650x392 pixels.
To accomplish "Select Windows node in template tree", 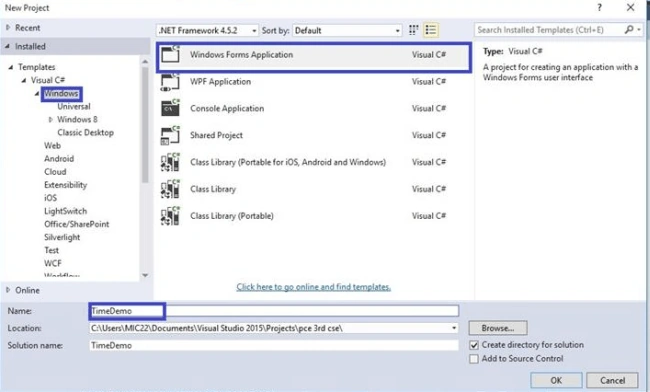I will [x=61, y=94].
